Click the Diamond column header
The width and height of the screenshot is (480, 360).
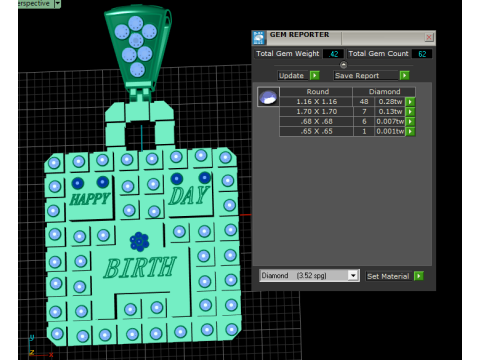(x=384, y=92)
